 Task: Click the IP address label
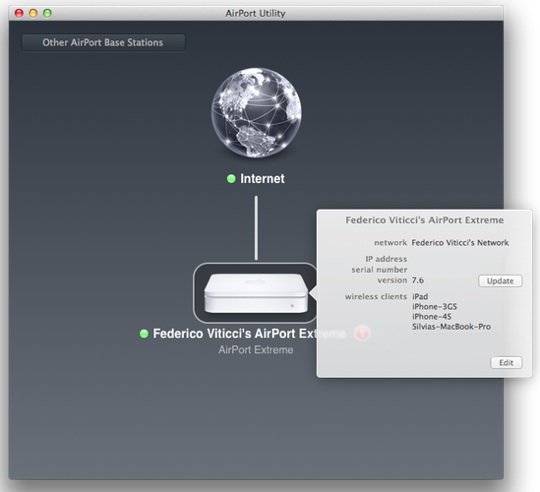(386, 259)
